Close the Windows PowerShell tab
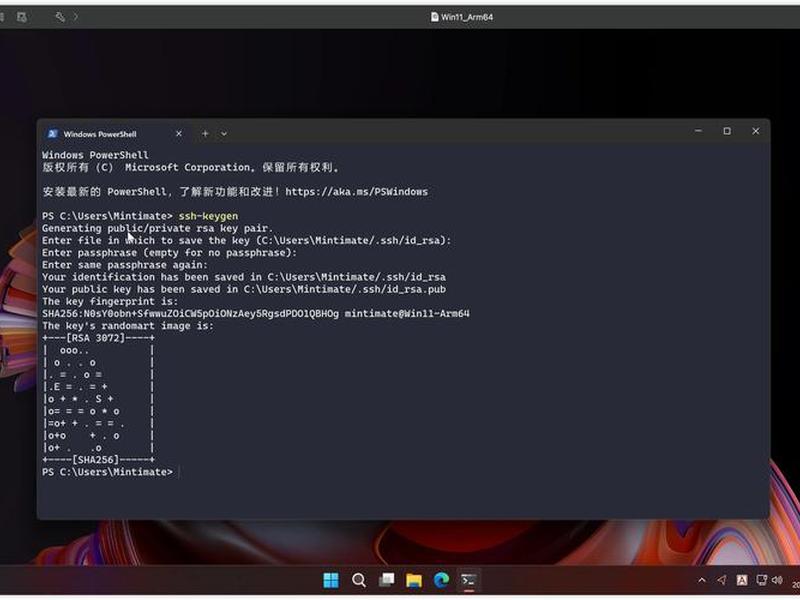 pos(179,134)
